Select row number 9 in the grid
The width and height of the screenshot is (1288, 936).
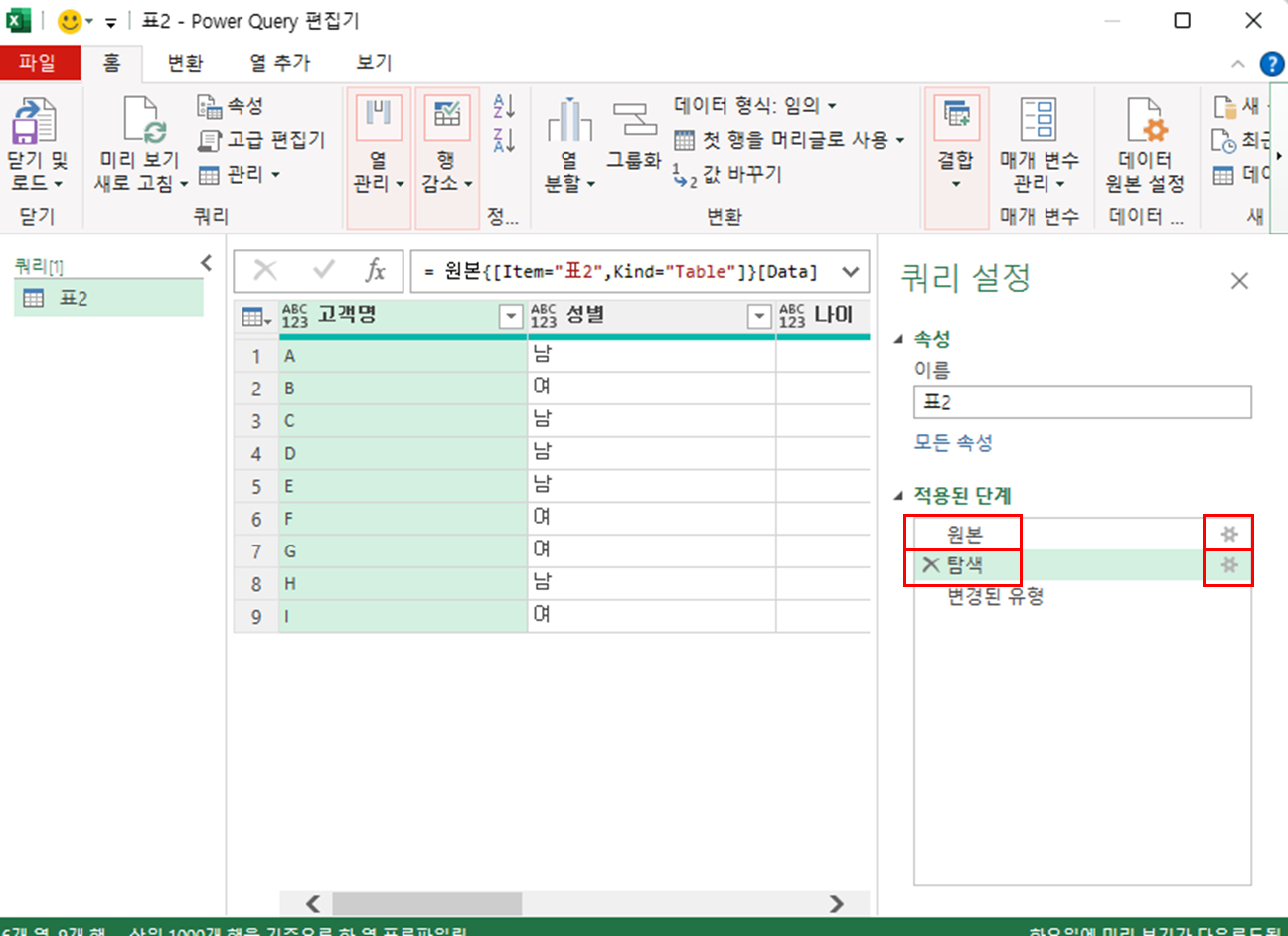[x=256, y=617]
